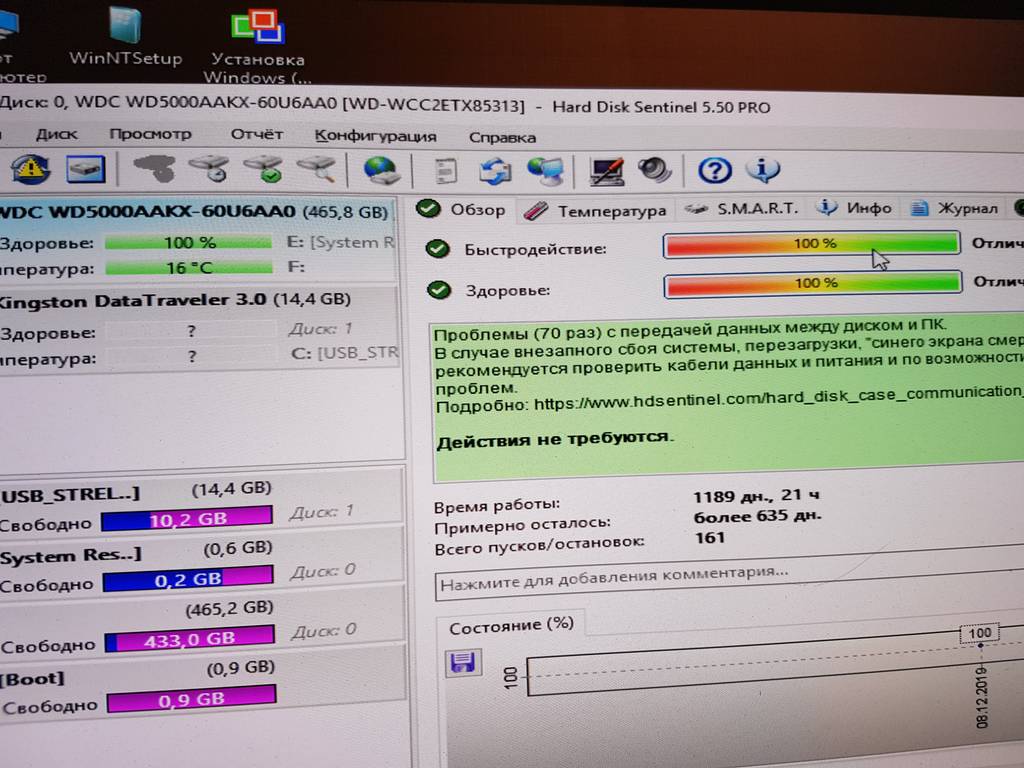1024x768 pixels.
Task: Click the (465,2 GB) partition size label
Action: click(230, 608)
